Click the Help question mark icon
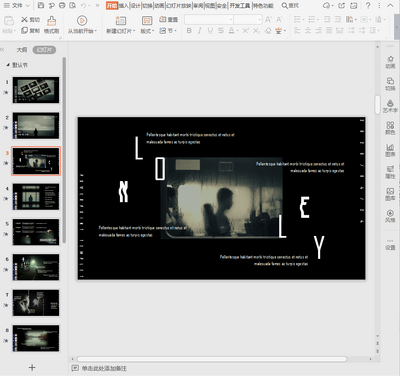 coord(368,6)
